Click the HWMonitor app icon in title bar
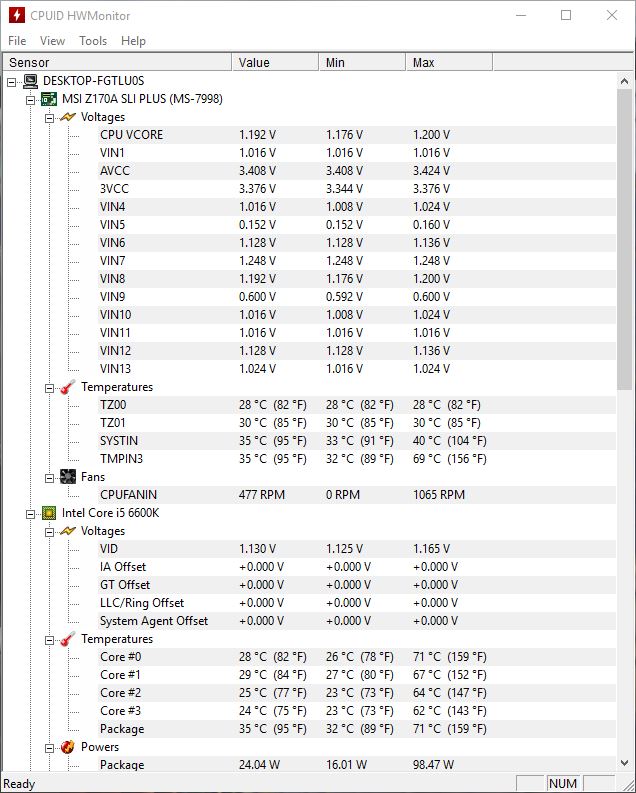 pos(17,16)
